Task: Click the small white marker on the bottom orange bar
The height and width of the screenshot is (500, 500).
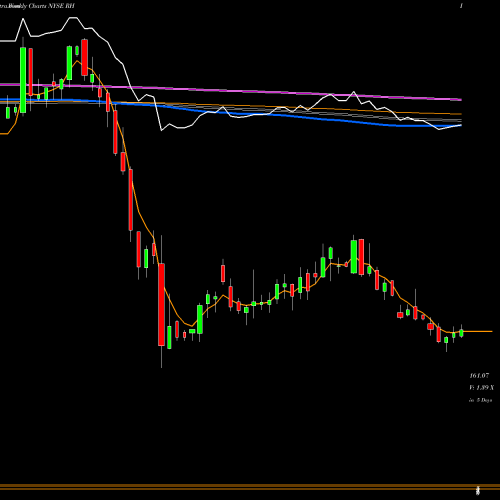Action: click(x=478, y=490)
